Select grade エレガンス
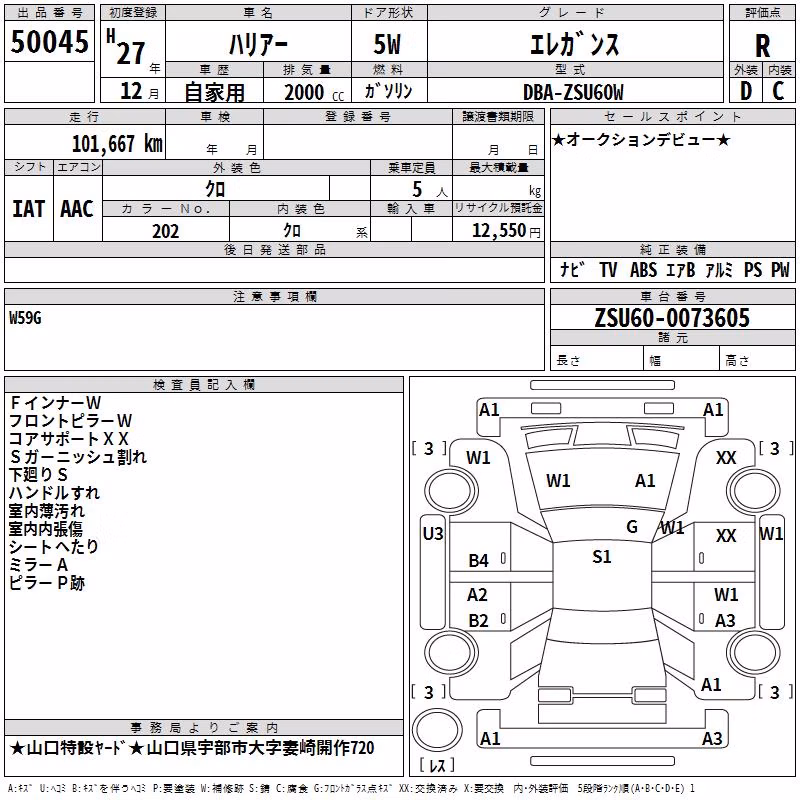The width and height of the screenshot is (800, 800). tap(574, 44)
